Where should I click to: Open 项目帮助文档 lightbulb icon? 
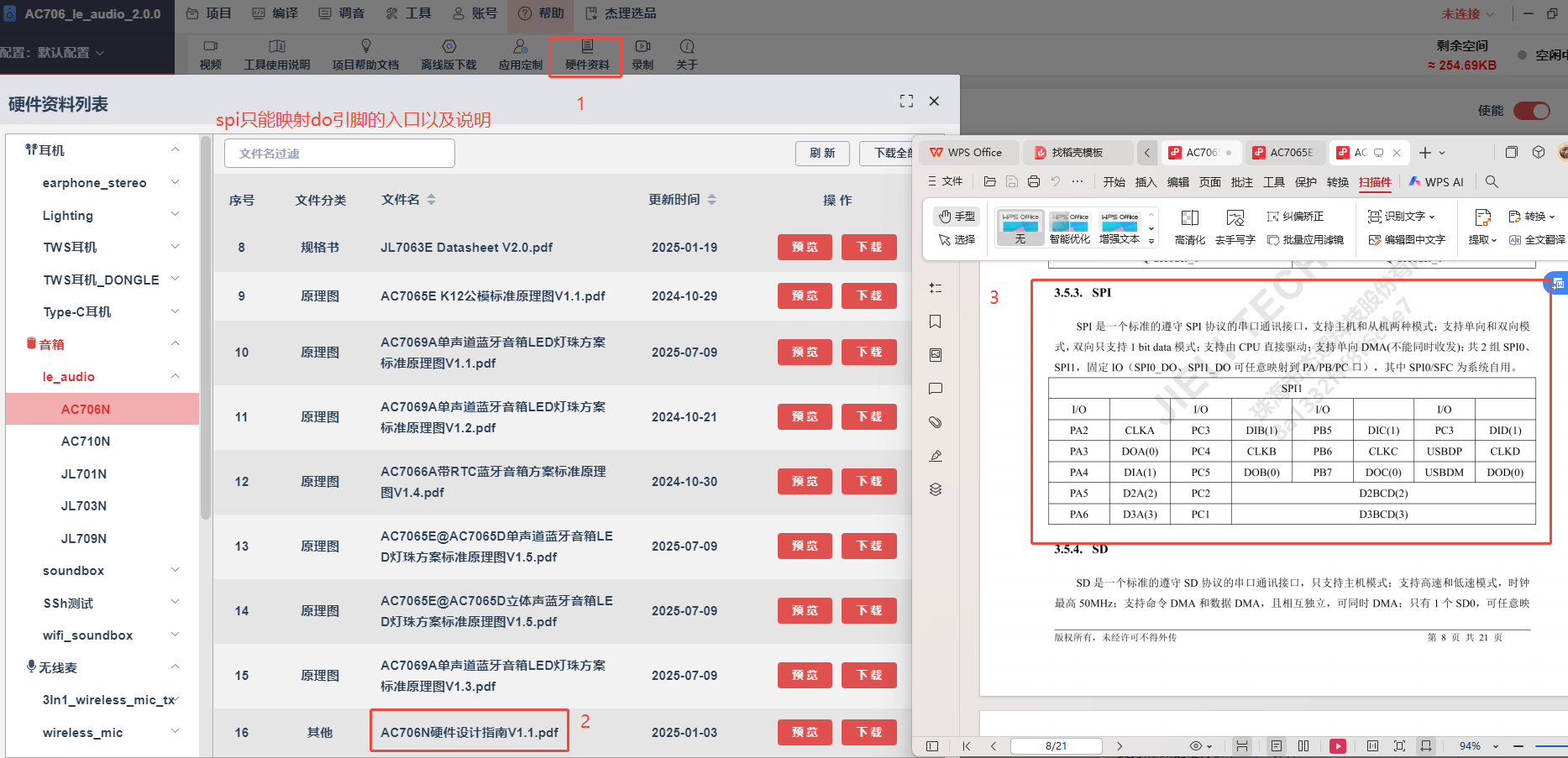365,46
